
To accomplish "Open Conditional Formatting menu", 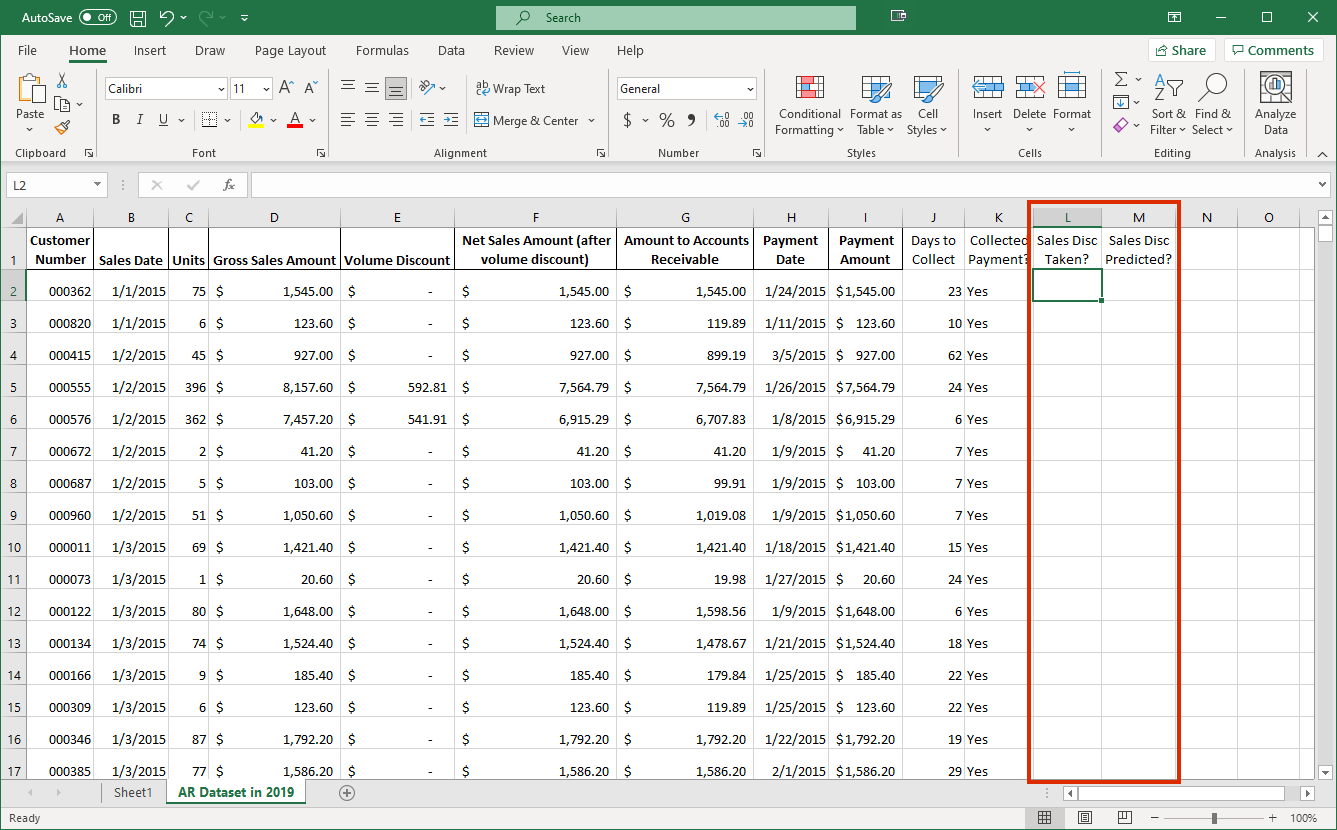I will click(810, 105).
